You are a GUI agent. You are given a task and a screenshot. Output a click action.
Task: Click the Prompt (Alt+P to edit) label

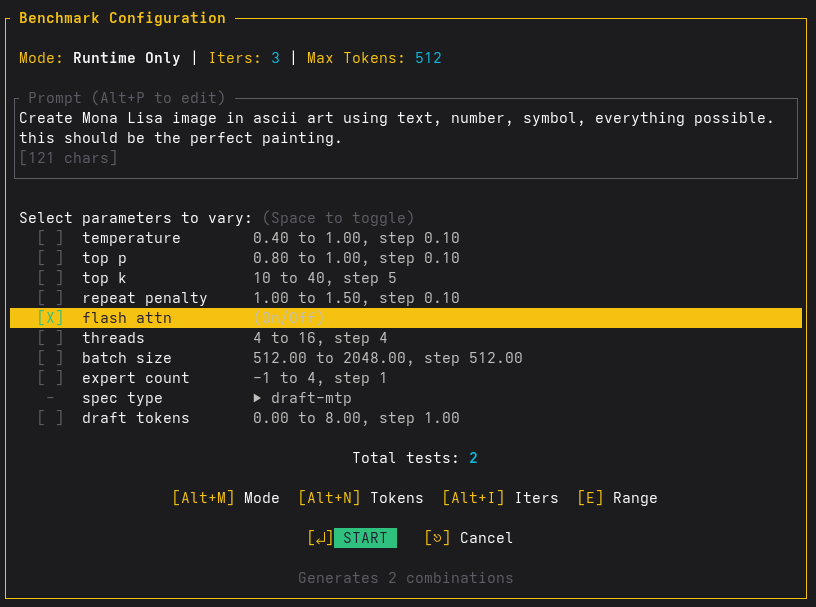(x=126, y=98)
